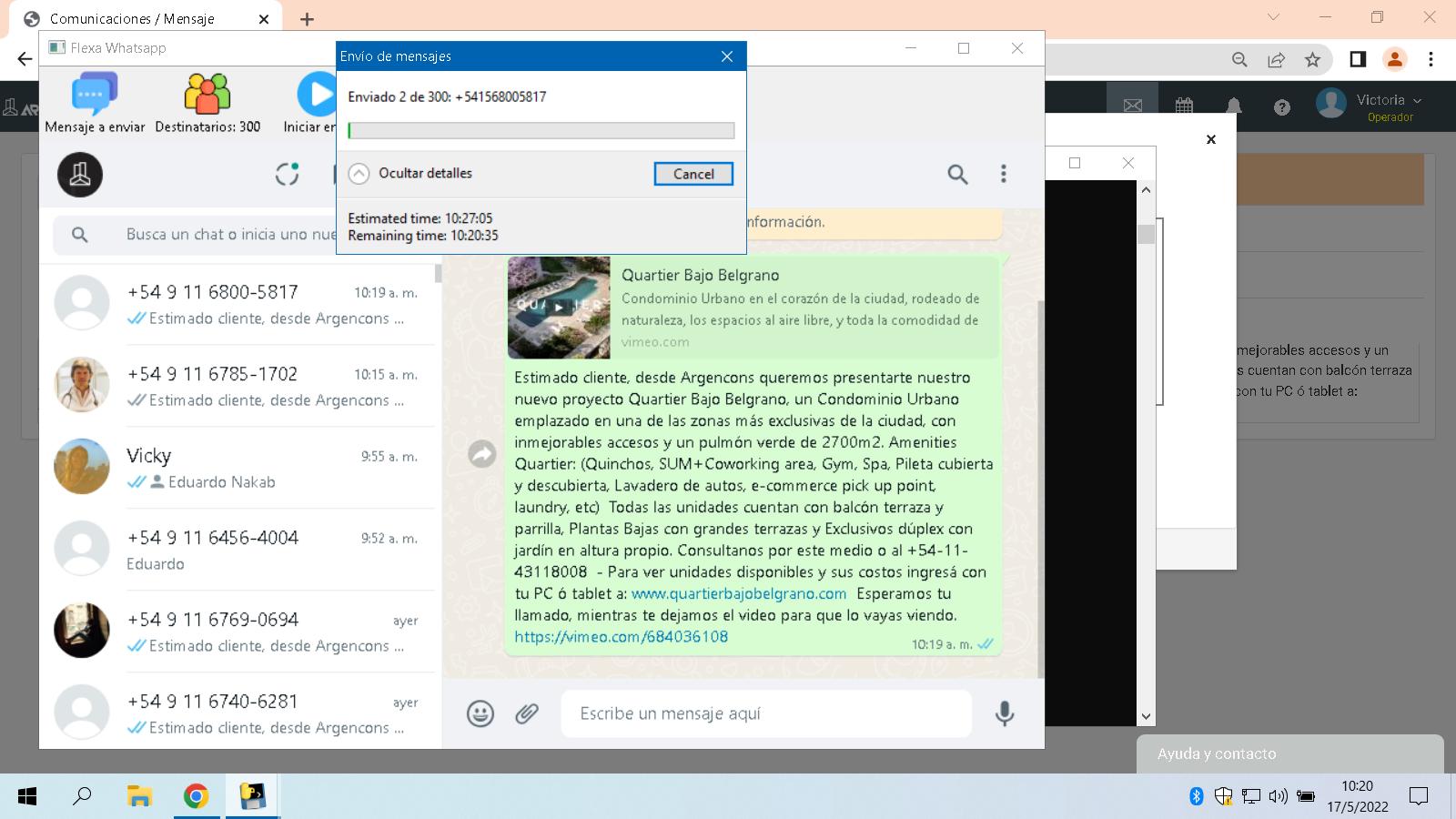1456x819 pixels.
Task: Close the Envío de mensajes dialog
Action: tap(727, 56)
